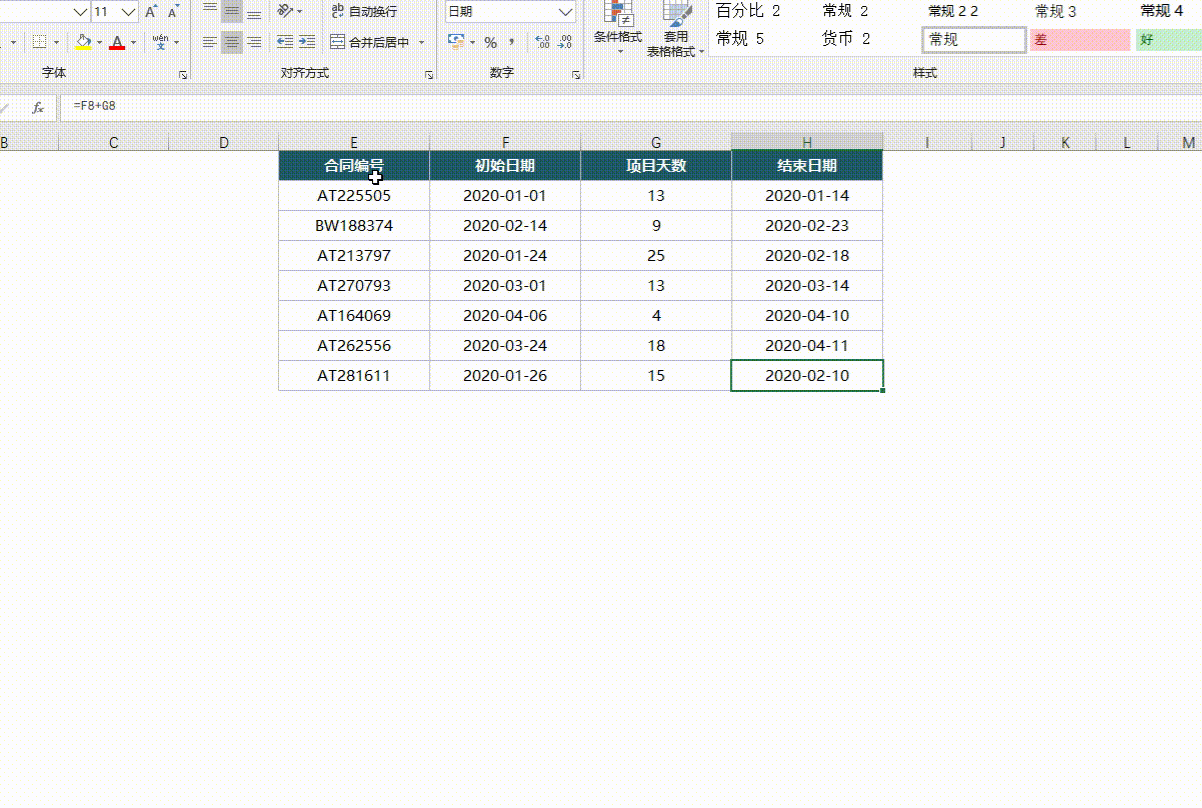Click the Decrease Indent icon
The width and height of the screenshot is (1202, 808).
[x=284, y=42]
